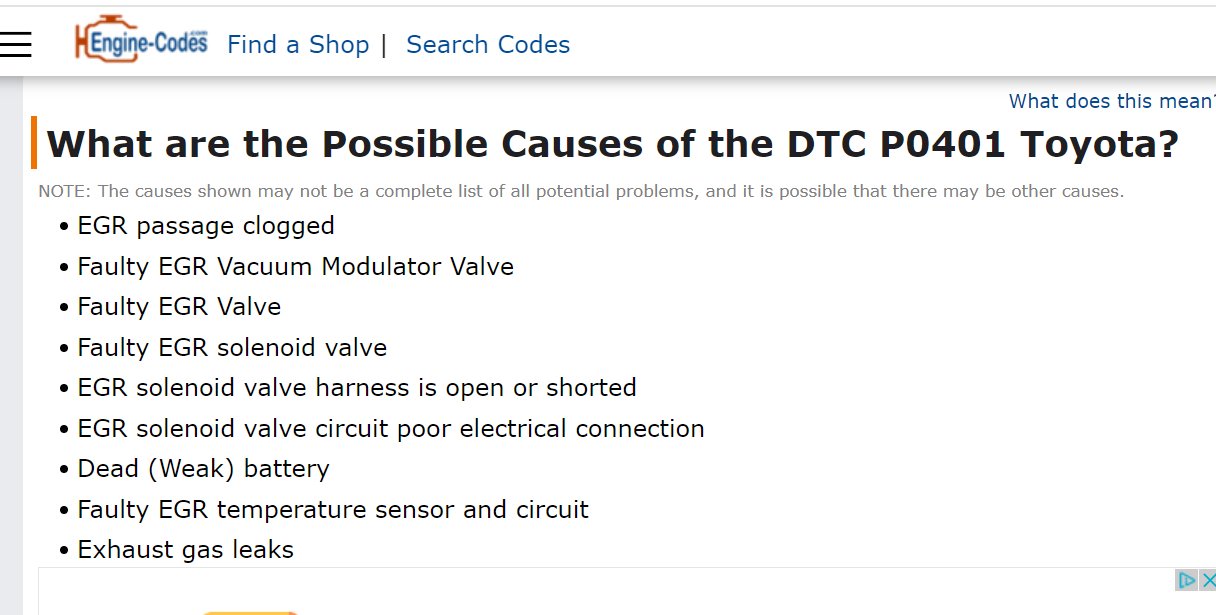Open the Find a Shop page
Viewport: 1216px width, 615px height.
[x=298, y=44]
